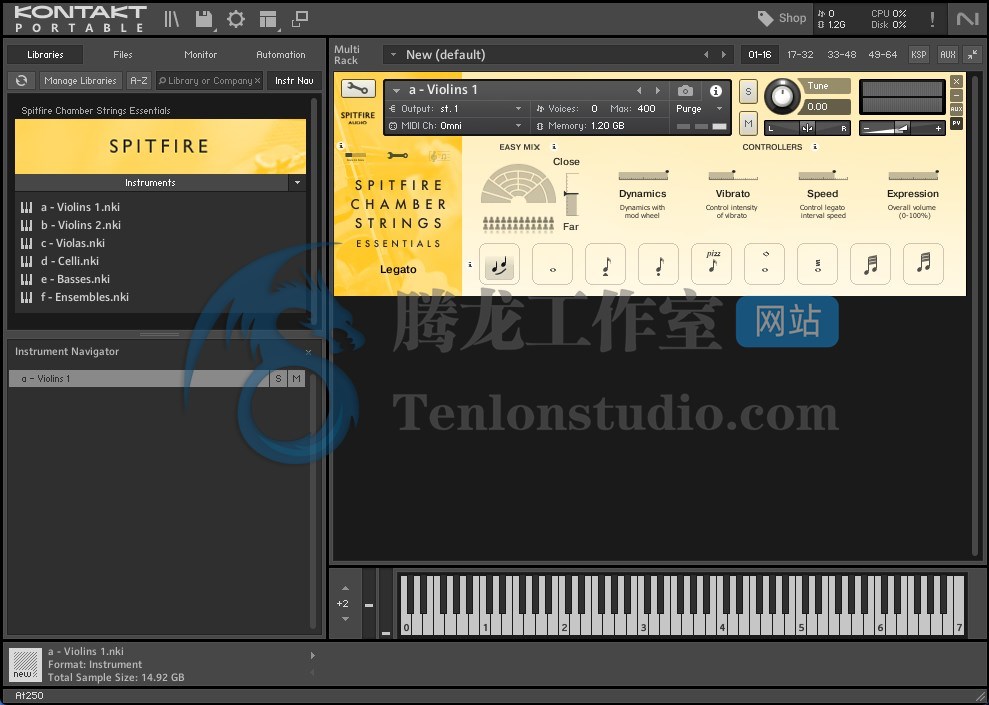
Task: Load c - Violas.nki from list
Action: [x=73, y=243]
